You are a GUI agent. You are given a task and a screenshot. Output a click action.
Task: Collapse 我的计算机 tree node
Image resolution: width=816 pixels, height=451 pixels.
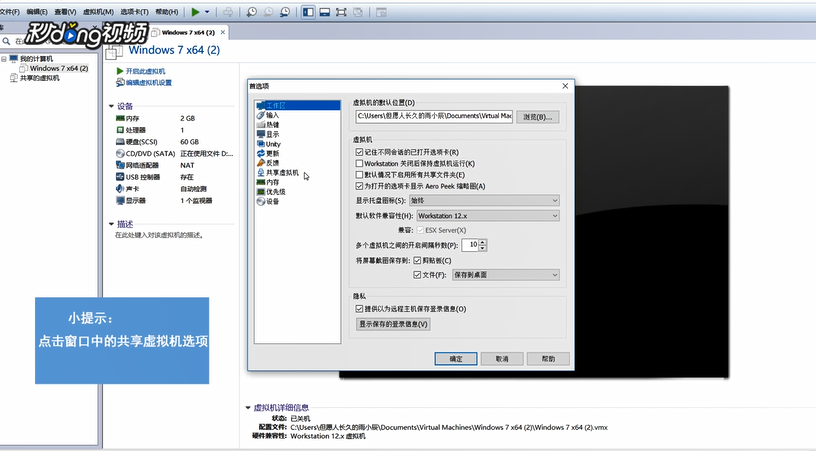[4, 59]
